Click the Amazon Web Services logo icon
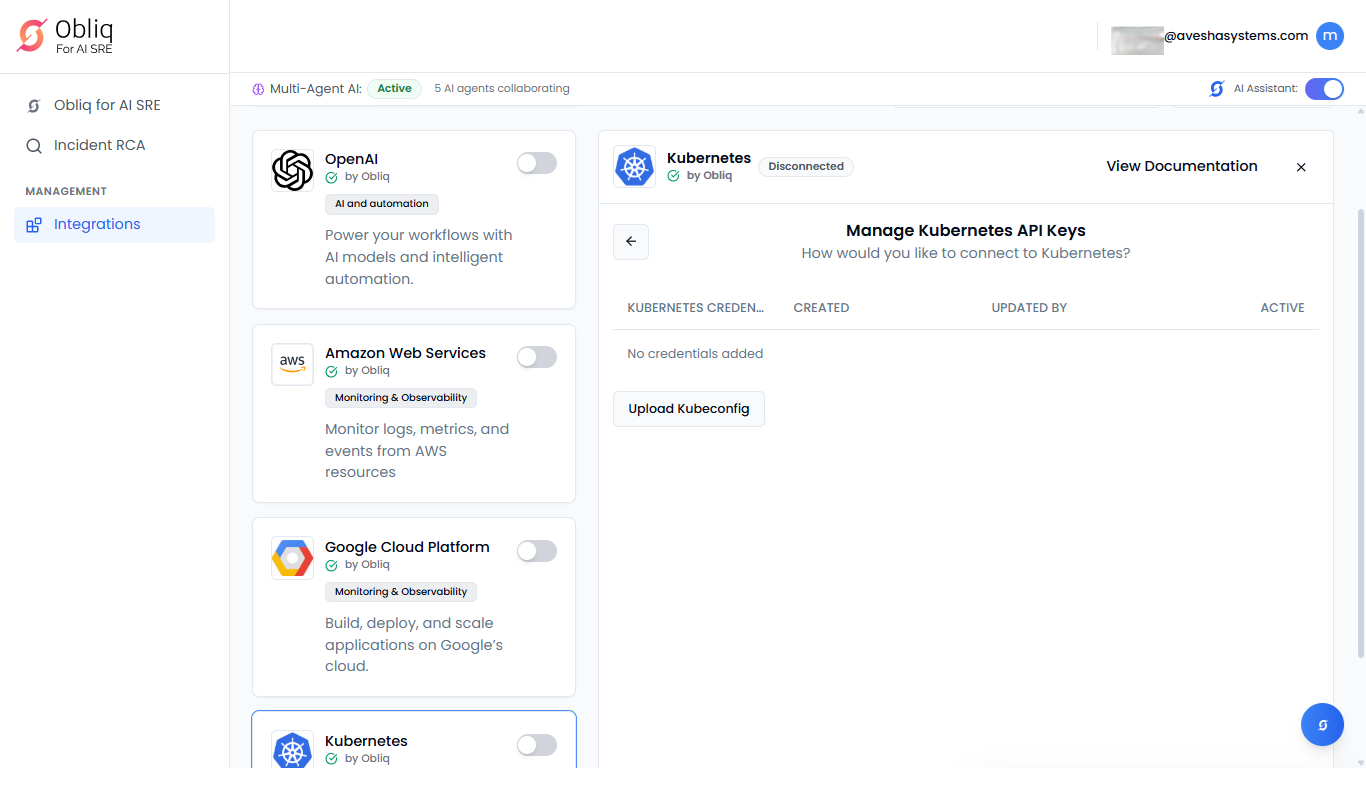 tap(292, 364)
